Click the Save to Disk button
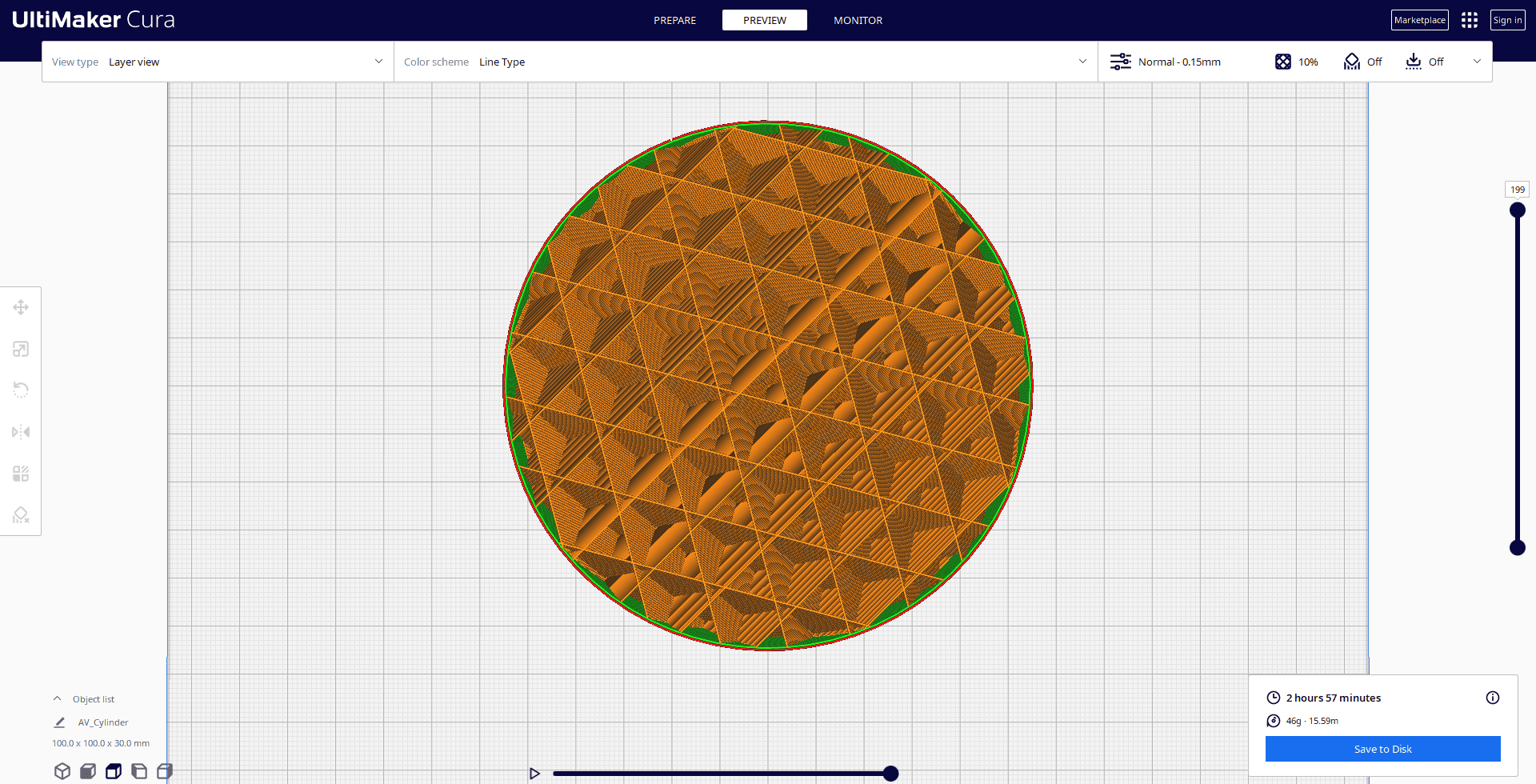This screenshot has width=1536, height=784. coord(1382,748)
